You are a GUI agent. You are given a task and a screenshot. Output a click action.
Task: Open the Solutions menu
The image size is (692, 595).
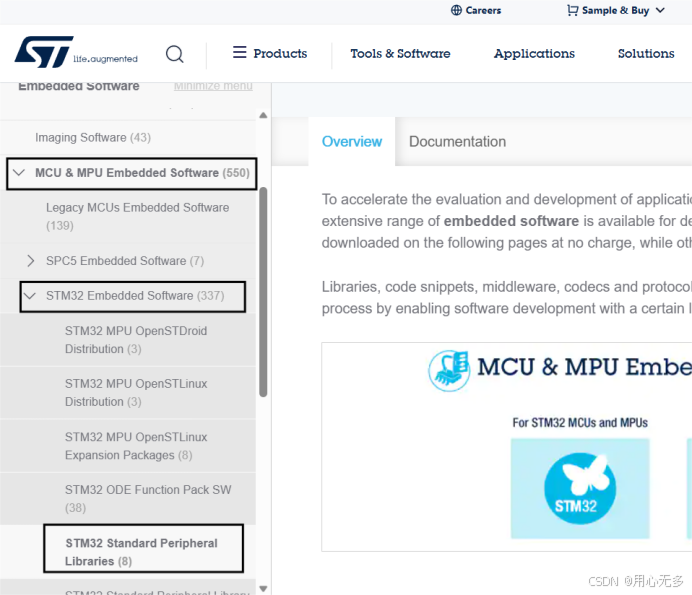point(646,53)
